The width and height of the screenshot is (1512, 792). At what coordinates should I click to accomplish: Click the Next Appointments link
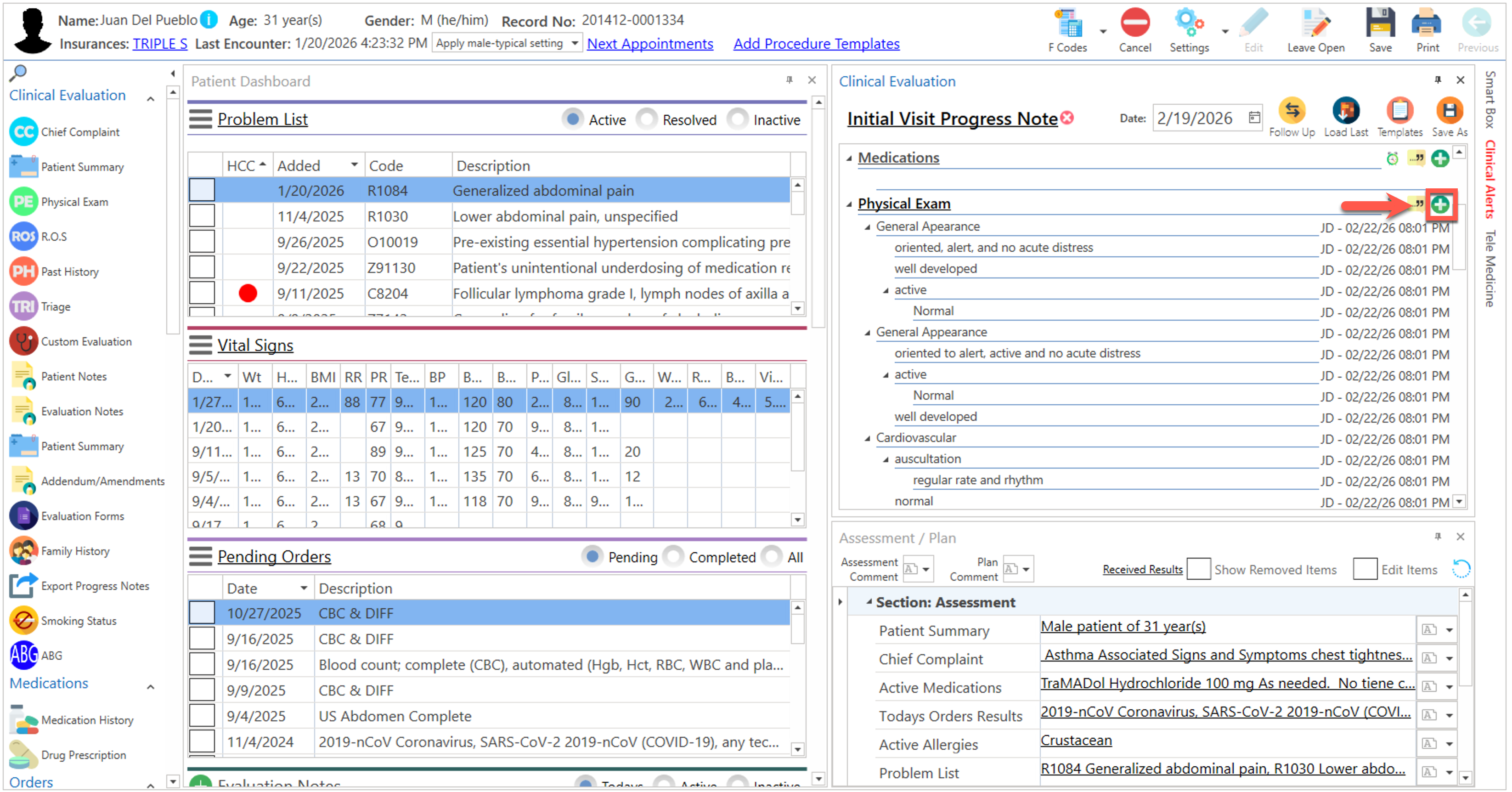(x=650, y=44)
